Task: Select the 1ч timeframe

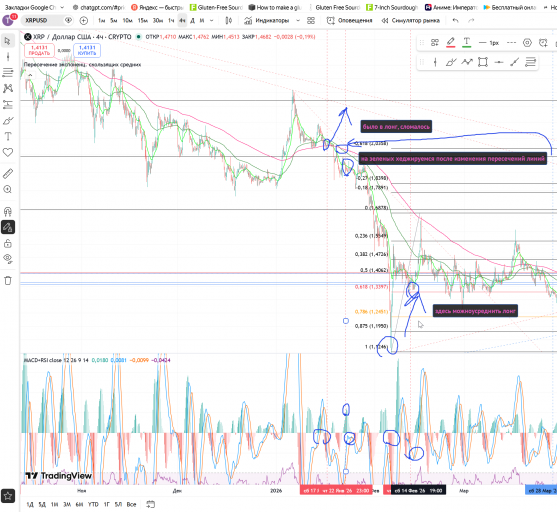Action: click(171, 21)
